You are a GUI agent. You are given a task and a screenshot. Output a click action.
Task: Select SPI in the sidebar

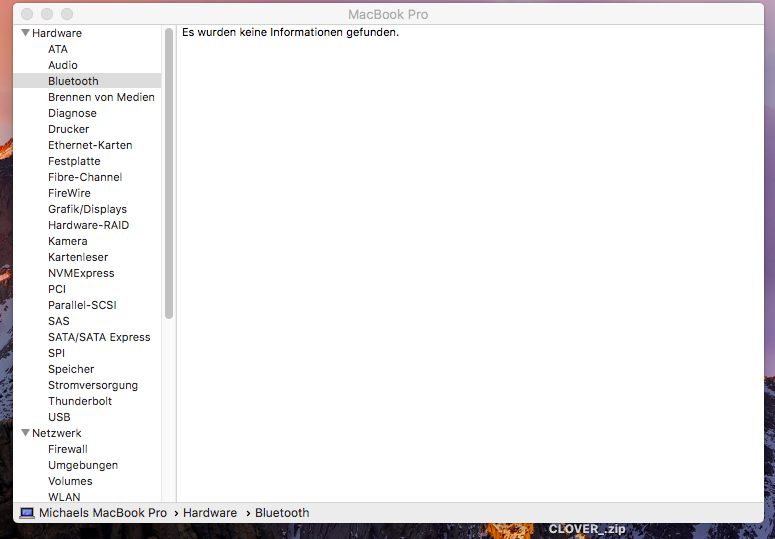56,353
